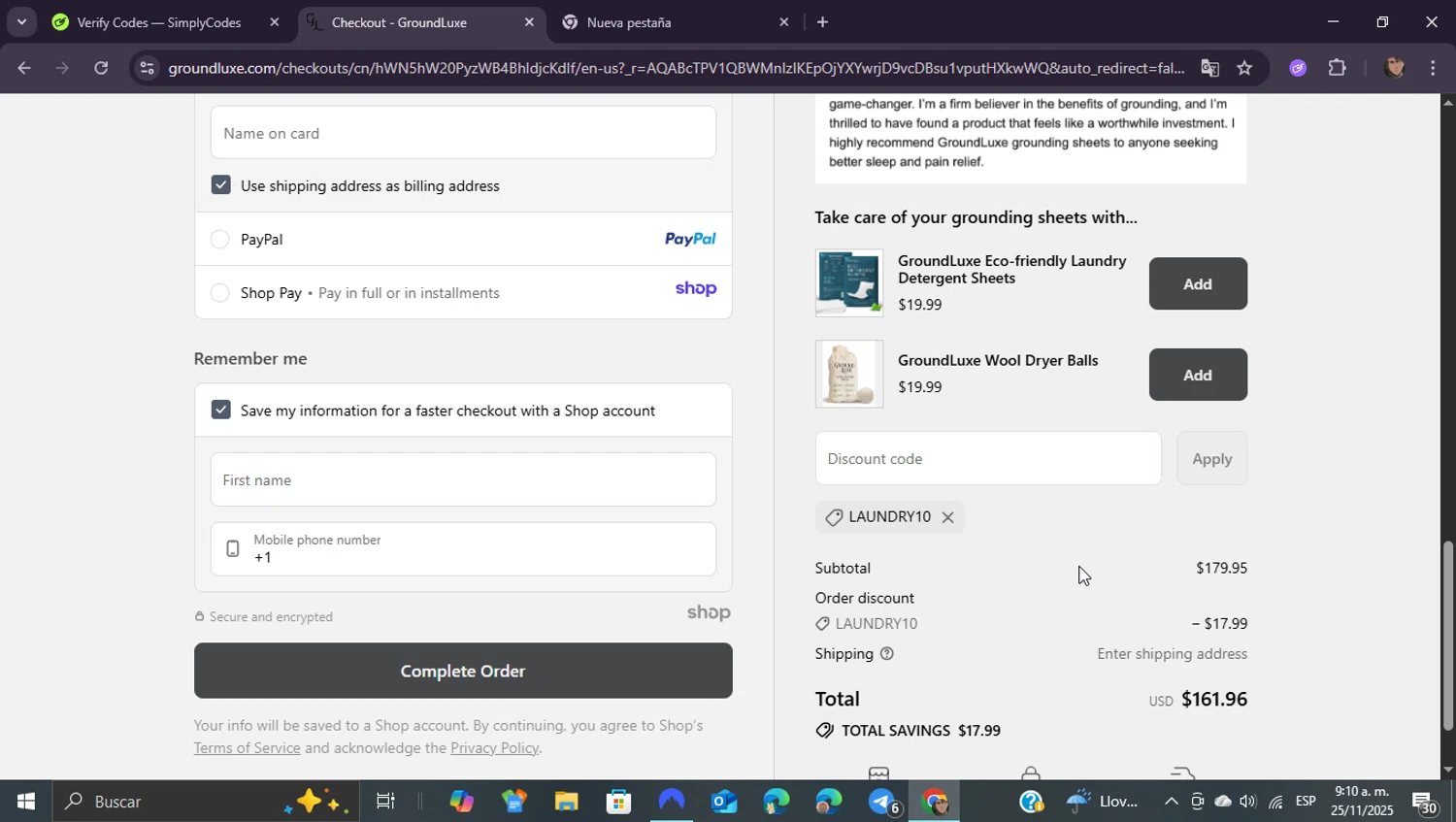This screenshot has width=1456, height=822.
Task: Click the browser address bar URL
Action: (x=676, y=68)
